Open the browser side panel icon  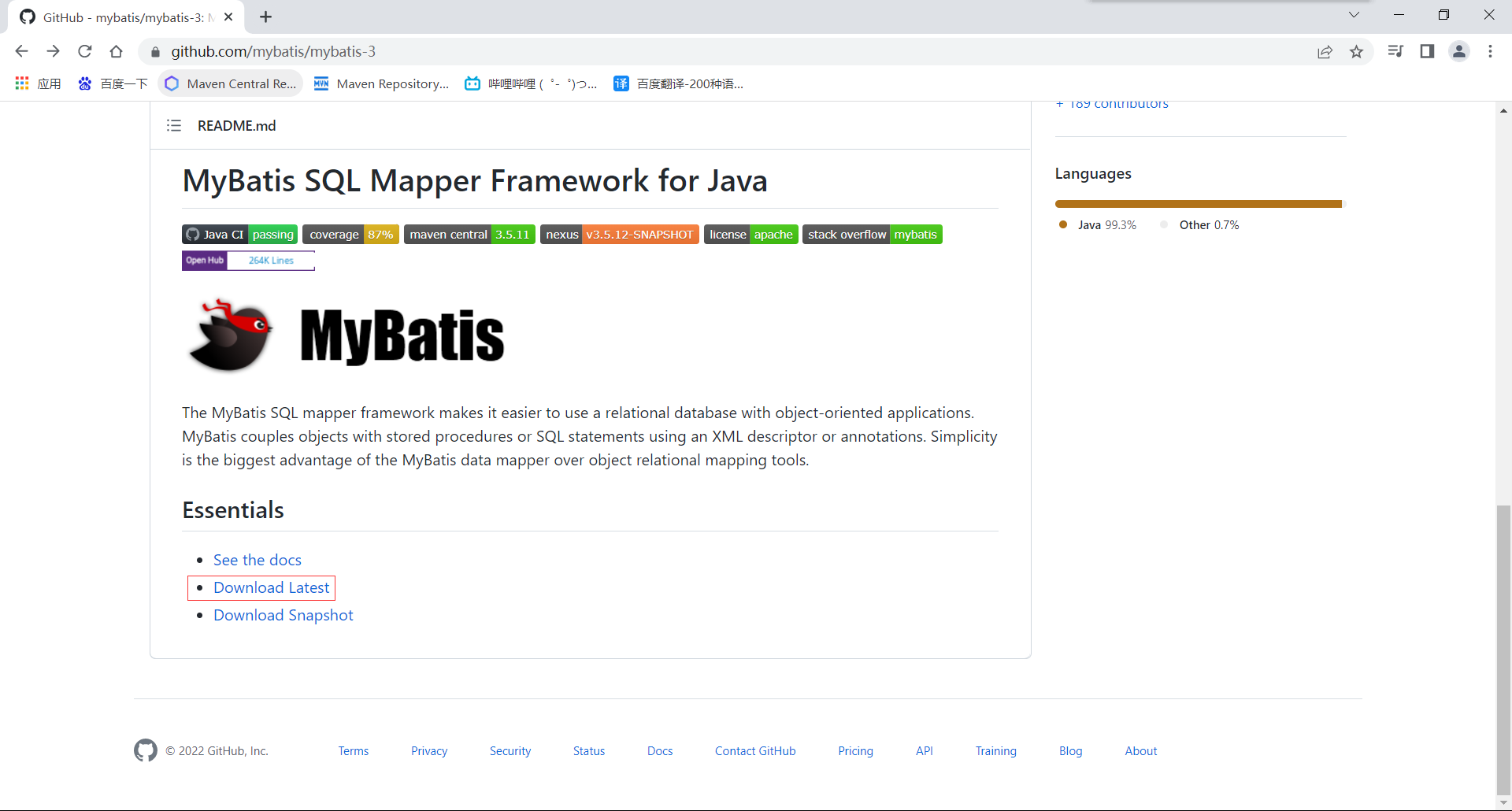(1427, 51)
